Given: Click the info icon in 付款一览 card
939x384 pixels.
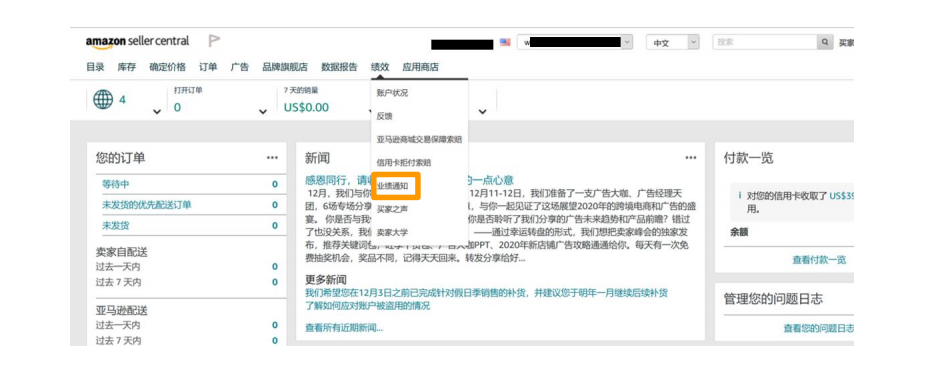Looking at the screenshot, I should (740, 195).
